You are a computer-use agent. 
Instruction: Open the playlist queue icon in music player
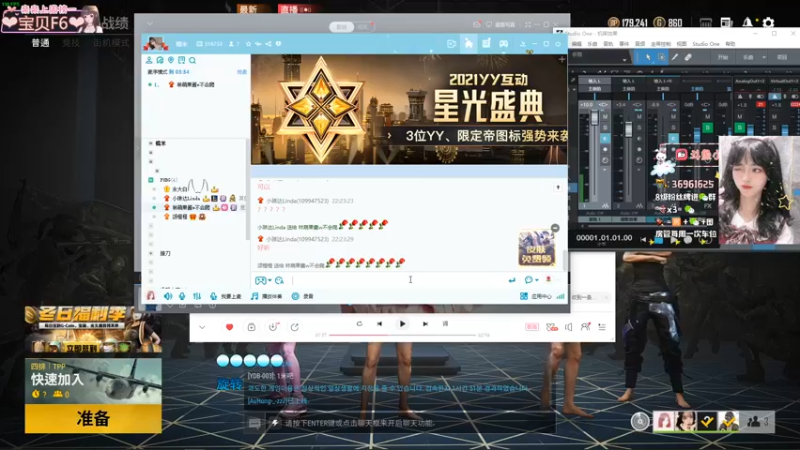pos(602,327)
